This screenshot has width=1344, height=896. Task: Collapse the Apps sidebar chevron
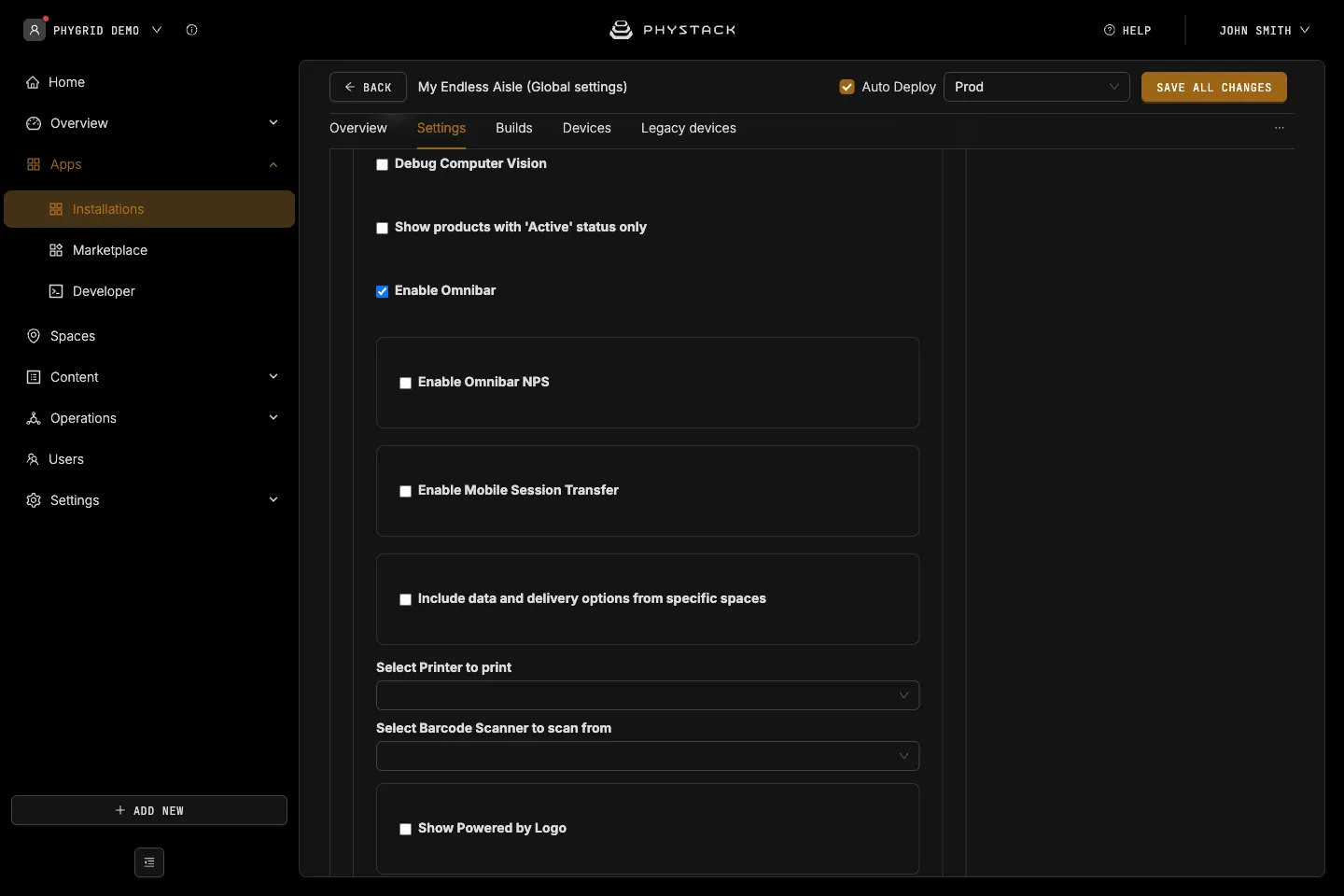(273, 164)
